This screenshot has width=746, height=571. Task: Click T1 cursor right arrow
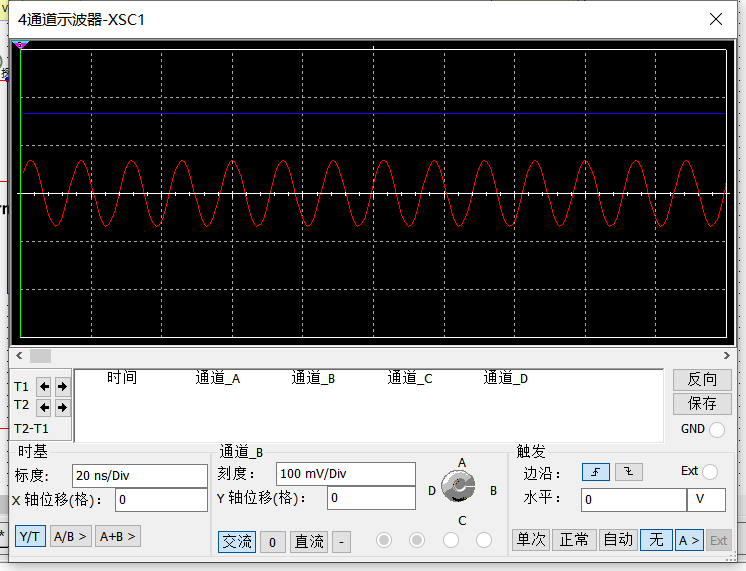[62, 386]
